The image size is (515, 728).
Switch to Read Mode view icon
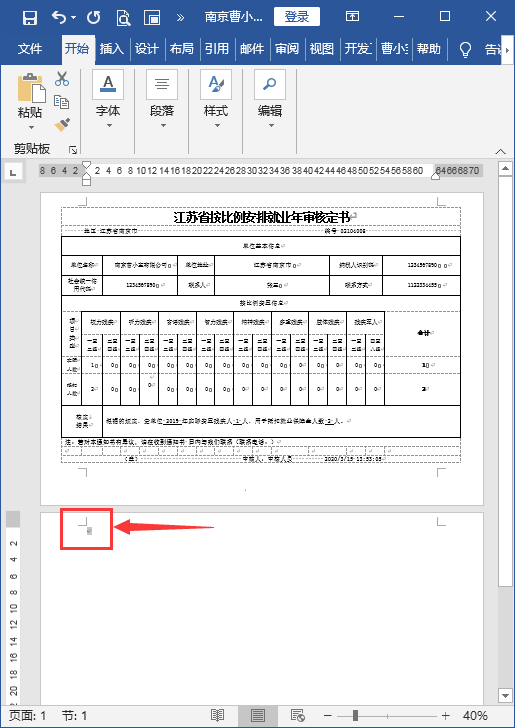218,715
